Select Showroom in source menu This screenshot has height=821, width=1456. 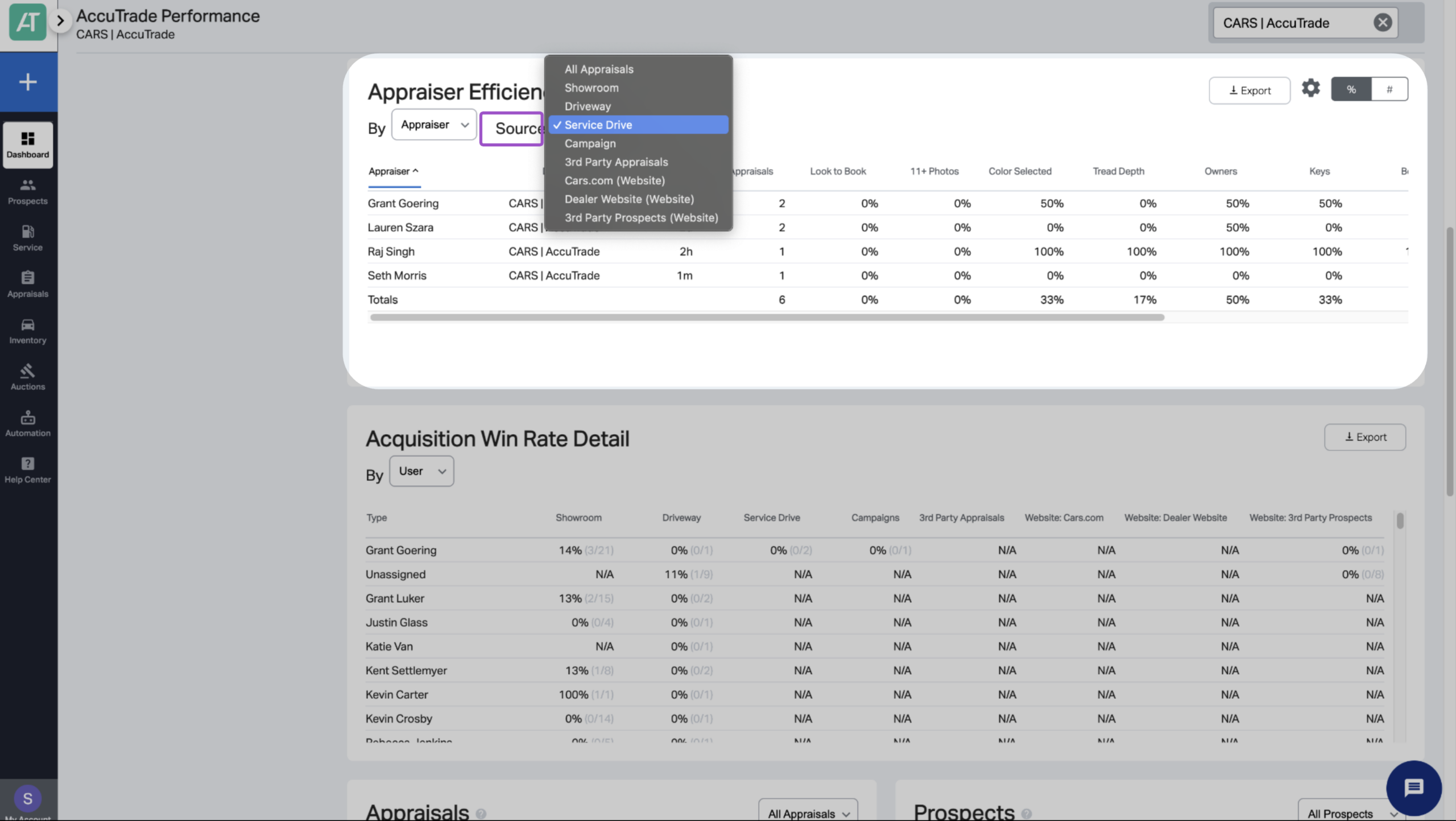(x=638, y=88)
